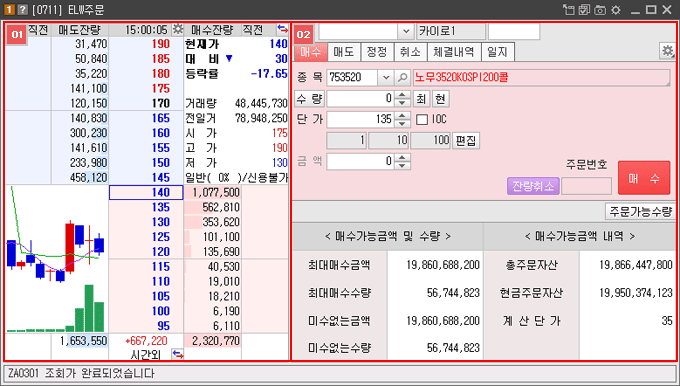Click total bid quantity 2,320,770
This screenshot has height=386, width=680.
(x=216, y=341)
